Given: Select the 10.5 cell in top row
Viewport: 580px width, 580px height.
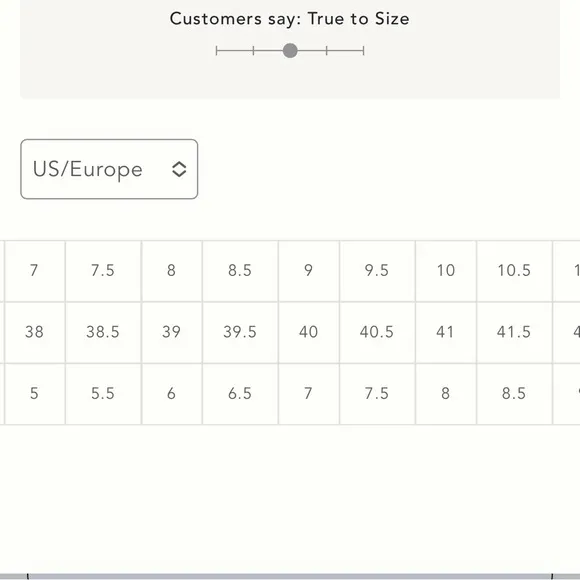Looking at the screenshot, I should pos(515,271).
